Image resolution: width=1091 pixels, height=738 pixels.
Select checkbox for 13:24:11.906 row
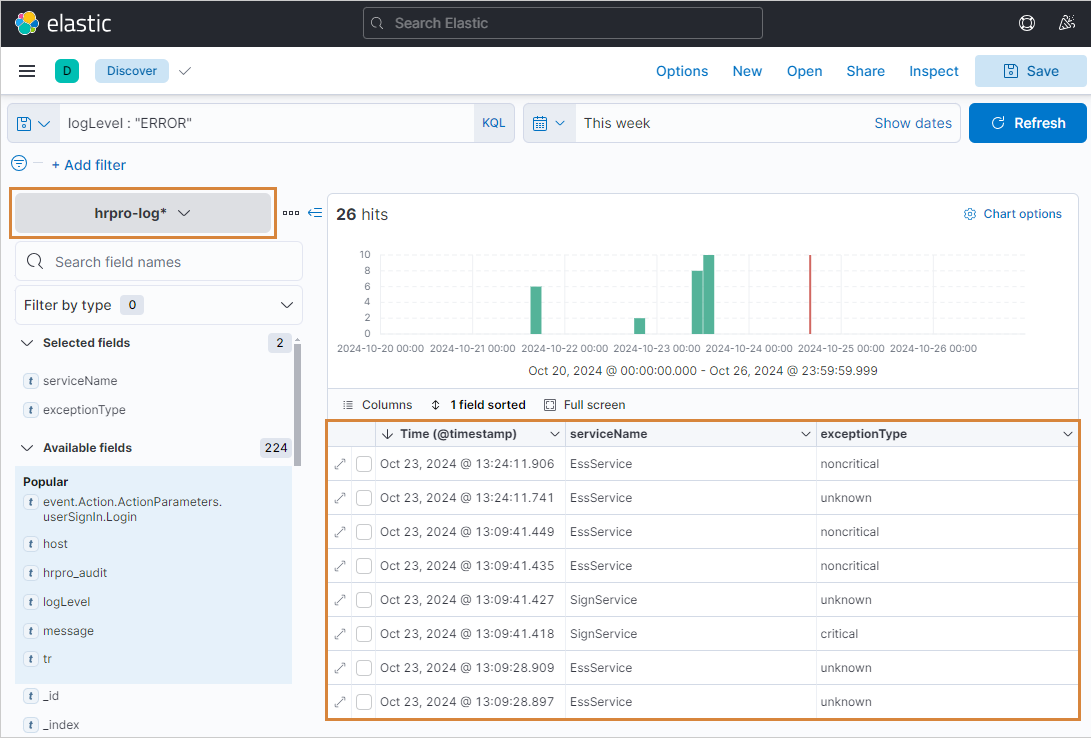click(364, 464)
